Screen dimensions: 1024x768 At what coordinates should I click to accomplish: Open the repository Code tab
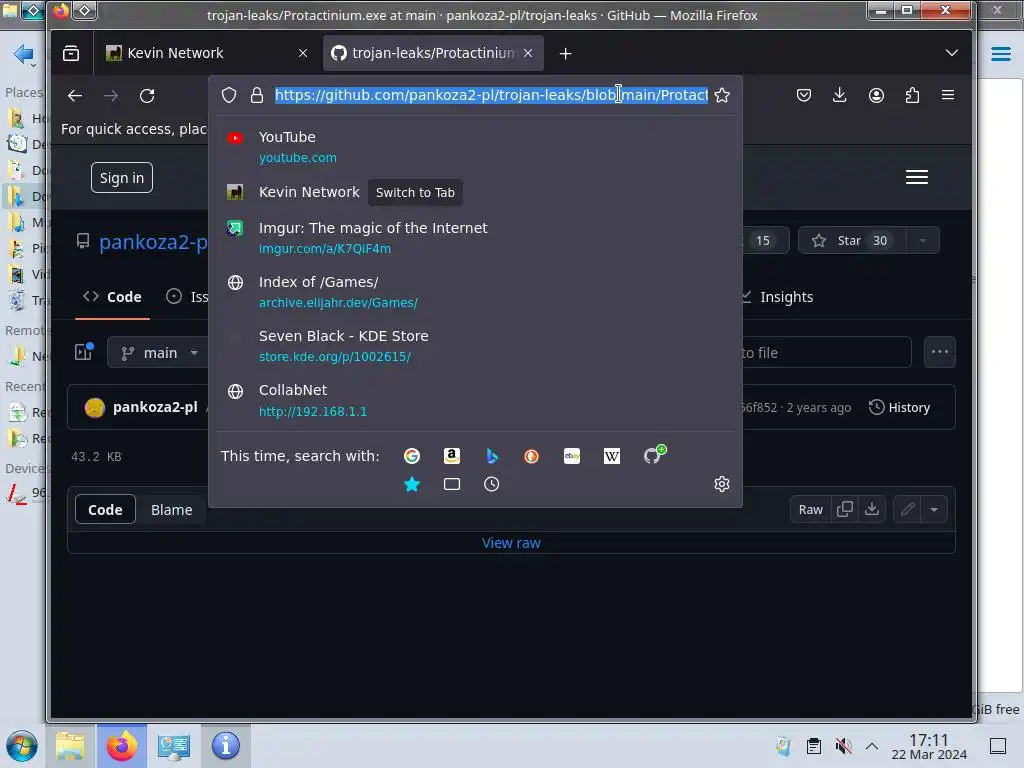[x=112, y=297]
